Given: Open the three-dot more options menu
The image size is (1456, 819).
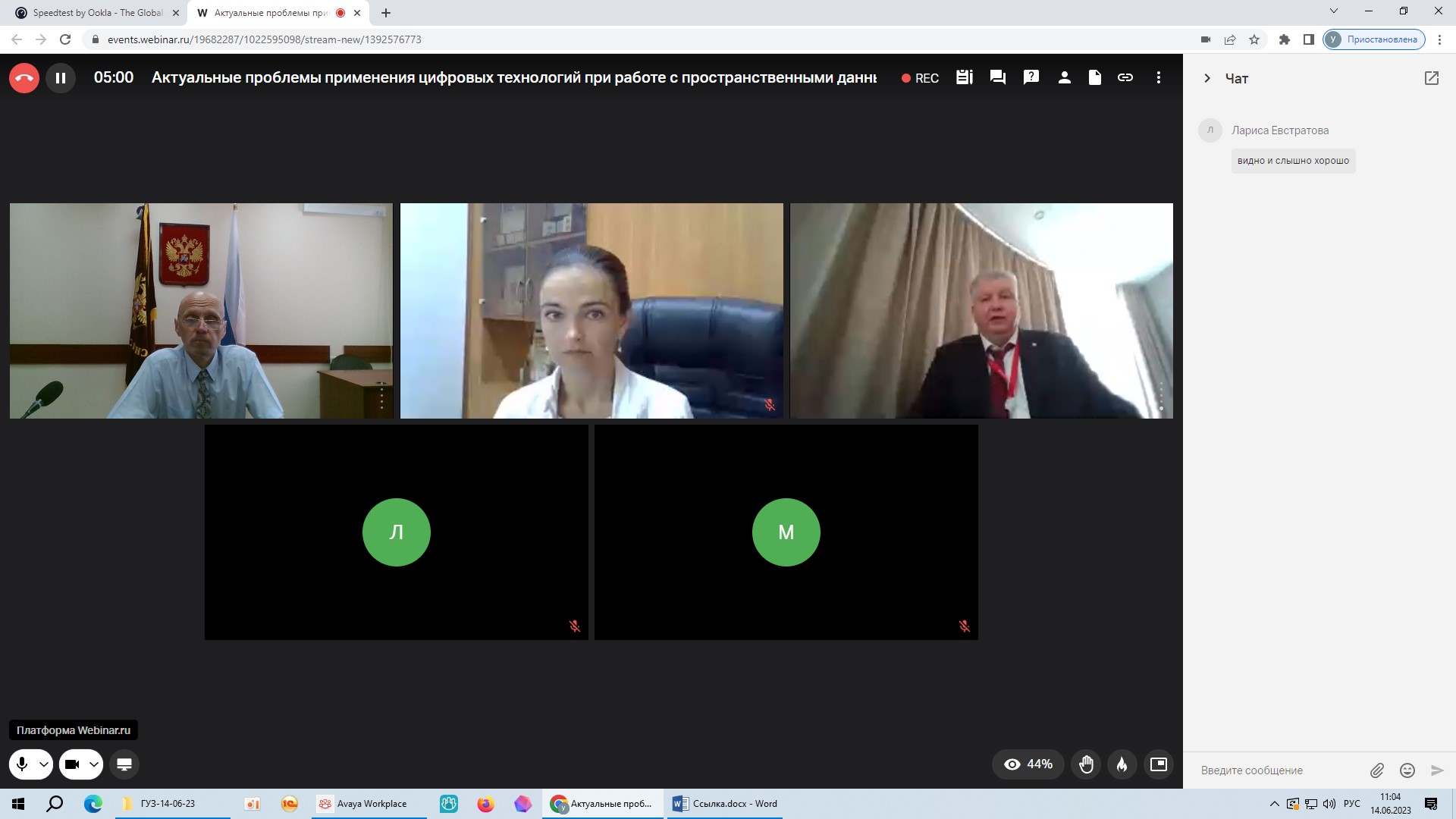Looking at the screenshot, I should click(x=1159, y=77).
